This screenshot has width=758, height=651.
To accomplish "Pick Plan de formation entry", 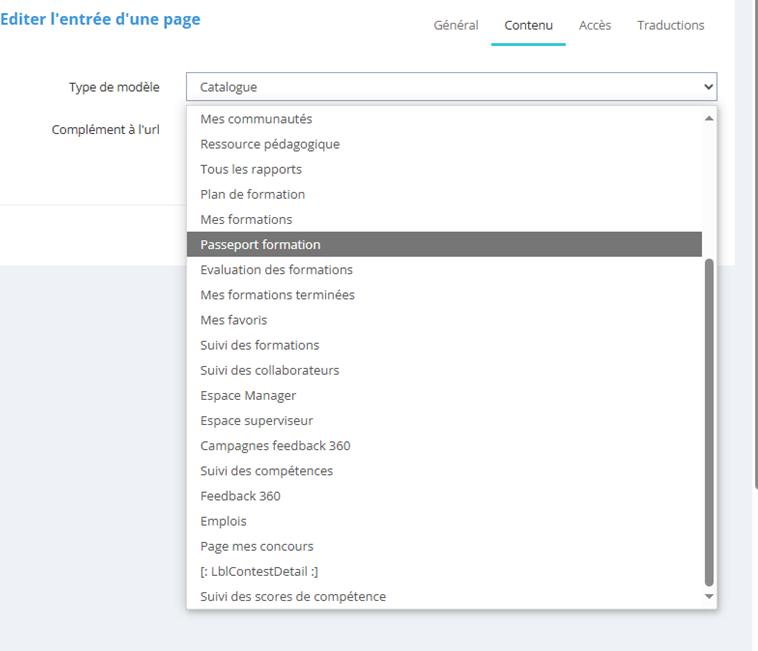I will (x=253, y=194).
